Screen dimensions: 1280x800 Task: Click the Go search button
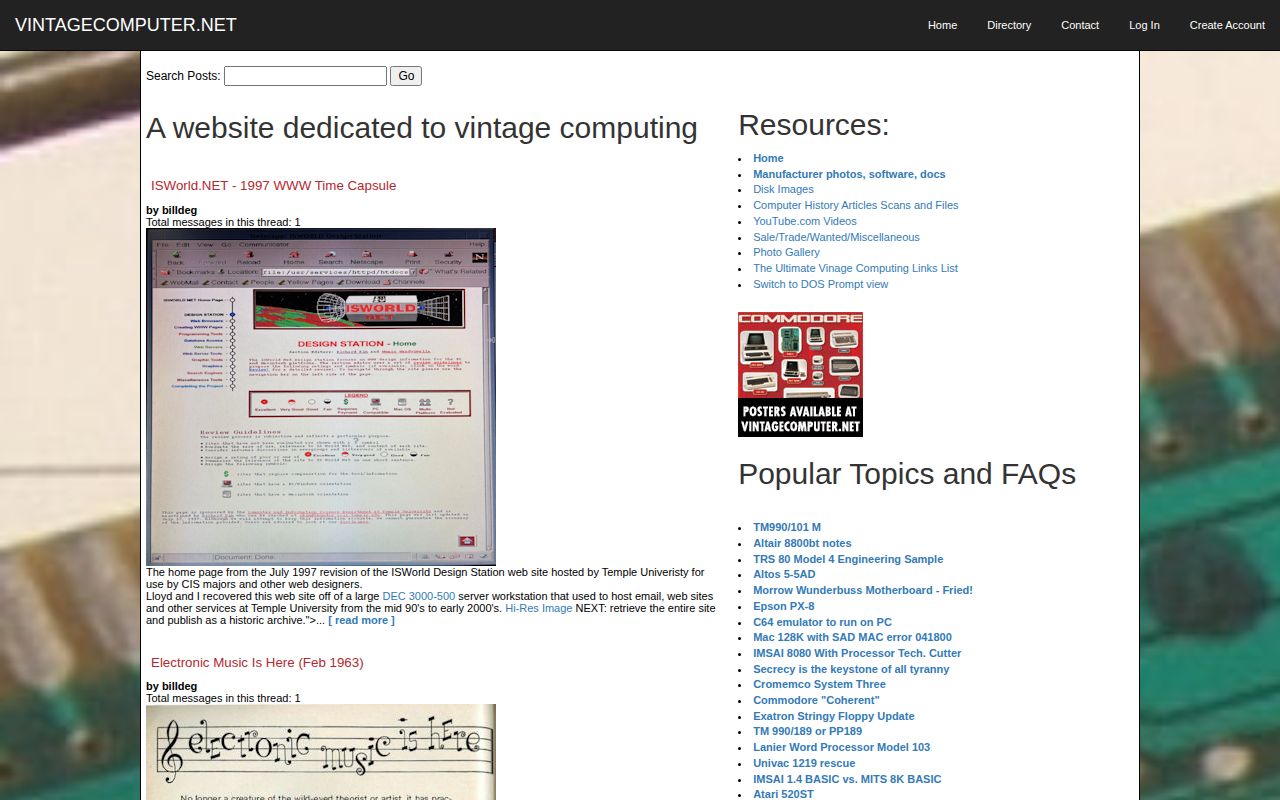click(x=405, y=75)
